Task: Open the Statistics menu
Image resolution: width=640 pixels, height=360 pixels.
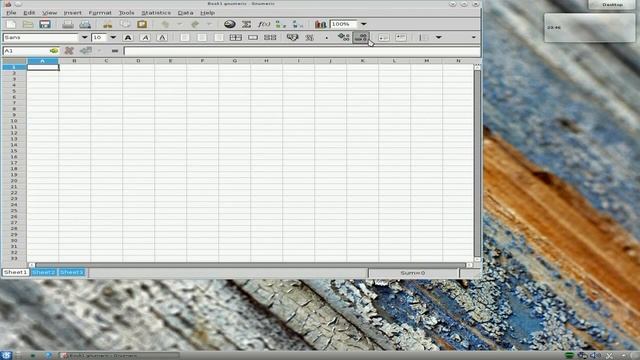Action: click(156, 13)
